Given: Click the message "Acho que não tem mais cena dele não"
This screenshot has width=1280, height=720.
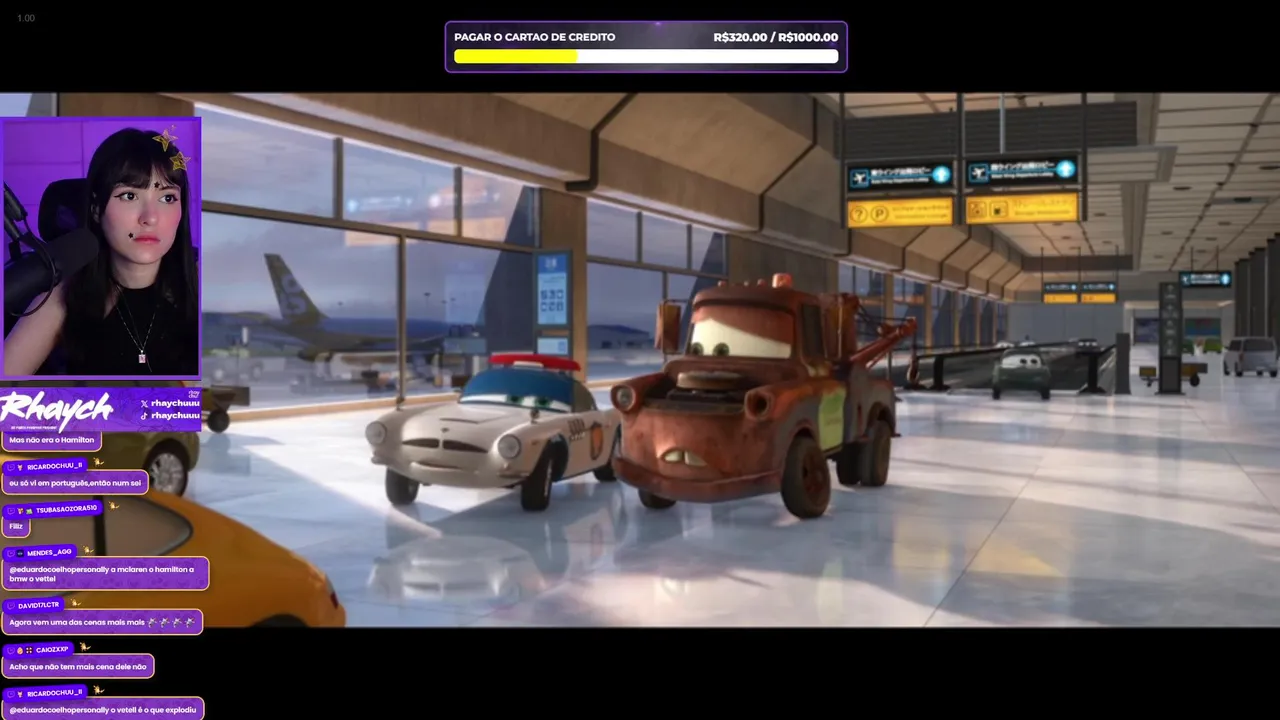Looking at the screenshot, I should click(79, 666).
